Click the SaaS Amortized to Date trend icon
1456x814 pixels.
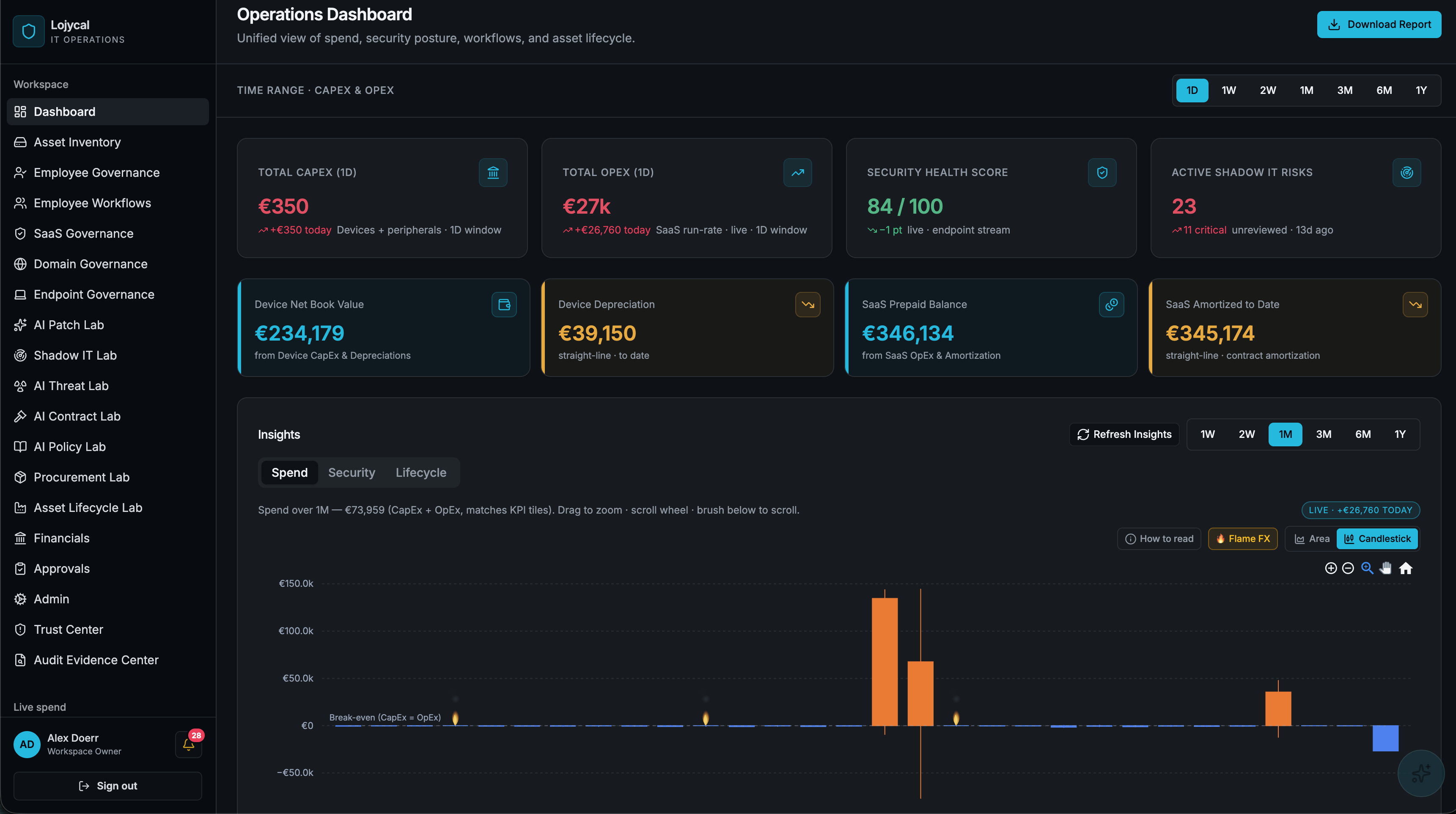pyautogui.click(x=1415, y=305)
